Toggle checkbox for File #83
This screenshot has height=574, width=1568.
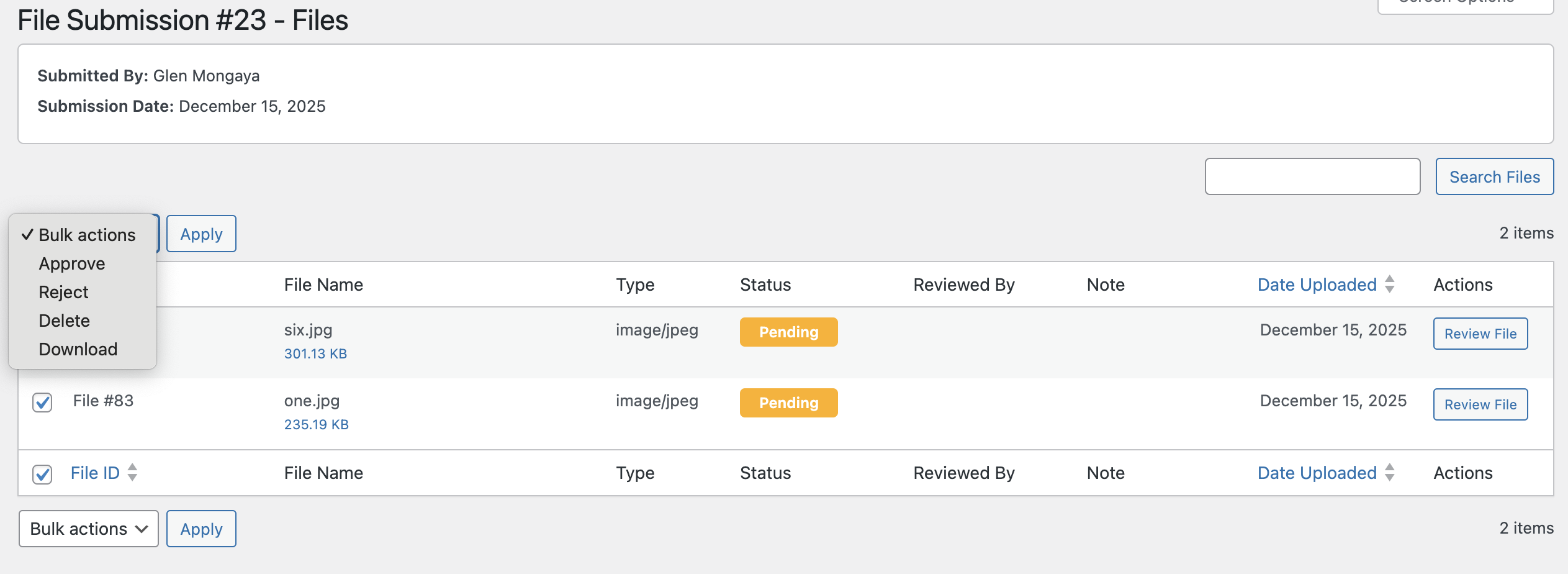pos(42,402)
